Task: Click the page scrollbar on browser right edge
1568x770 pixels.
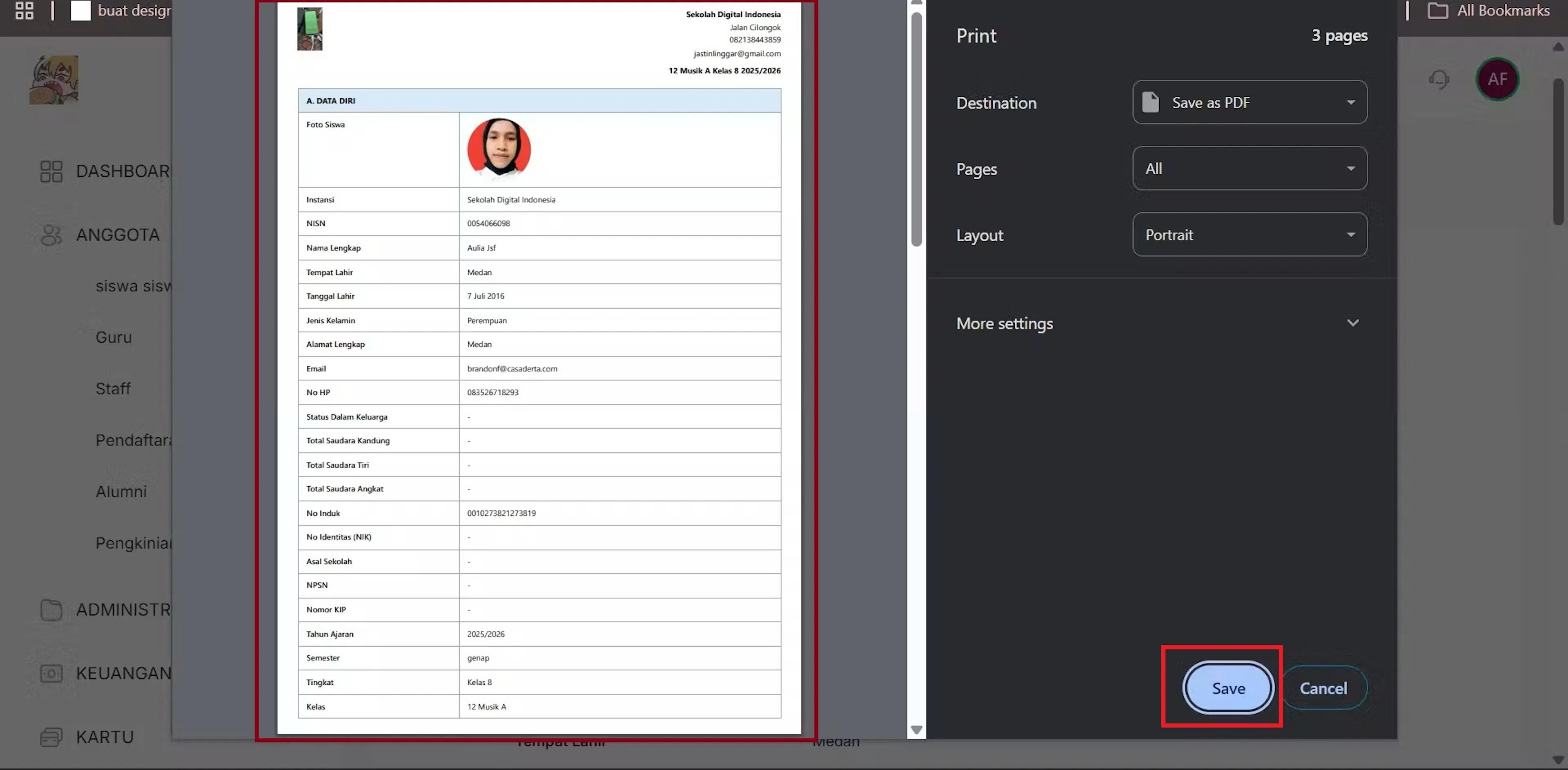Action: 1558,152
